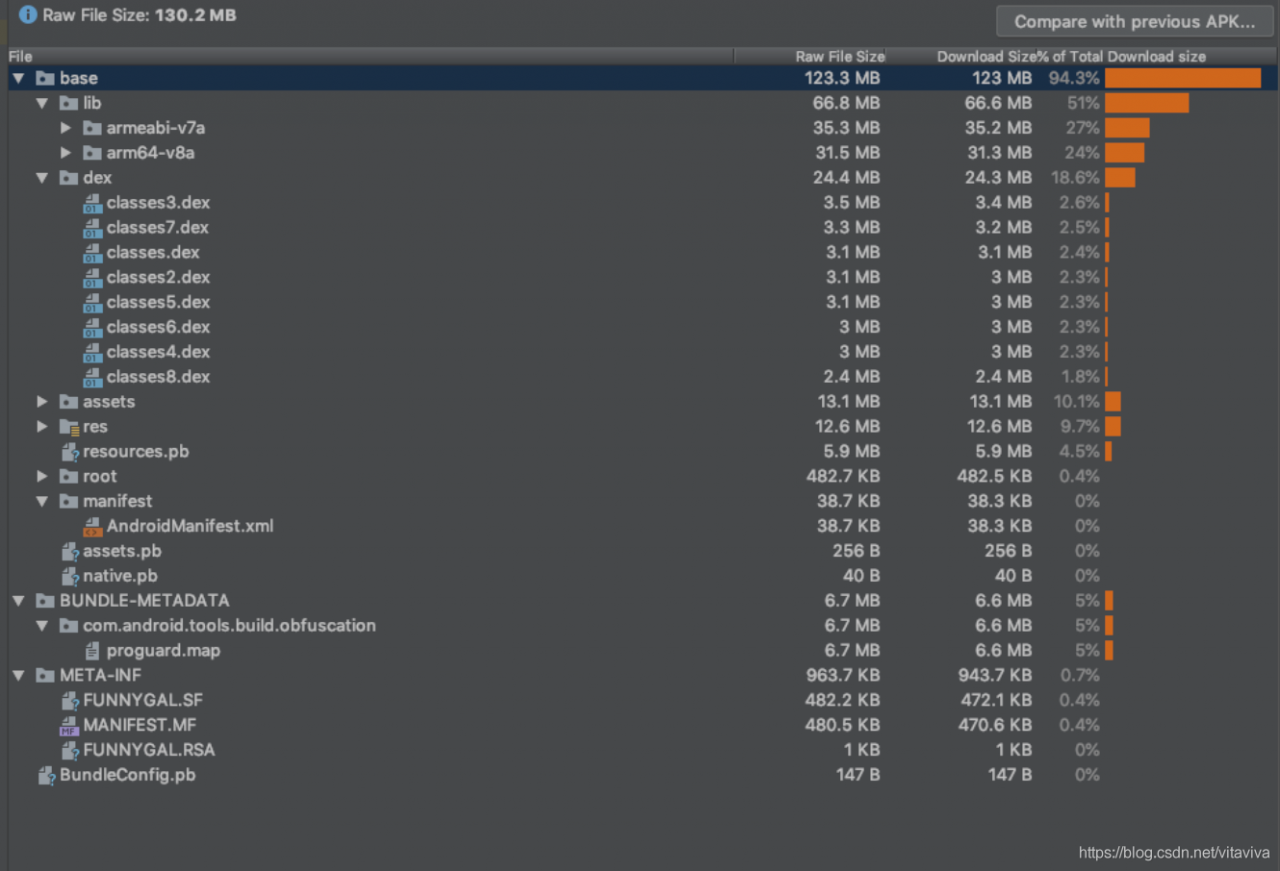Expand the root folder

(42, 477)
